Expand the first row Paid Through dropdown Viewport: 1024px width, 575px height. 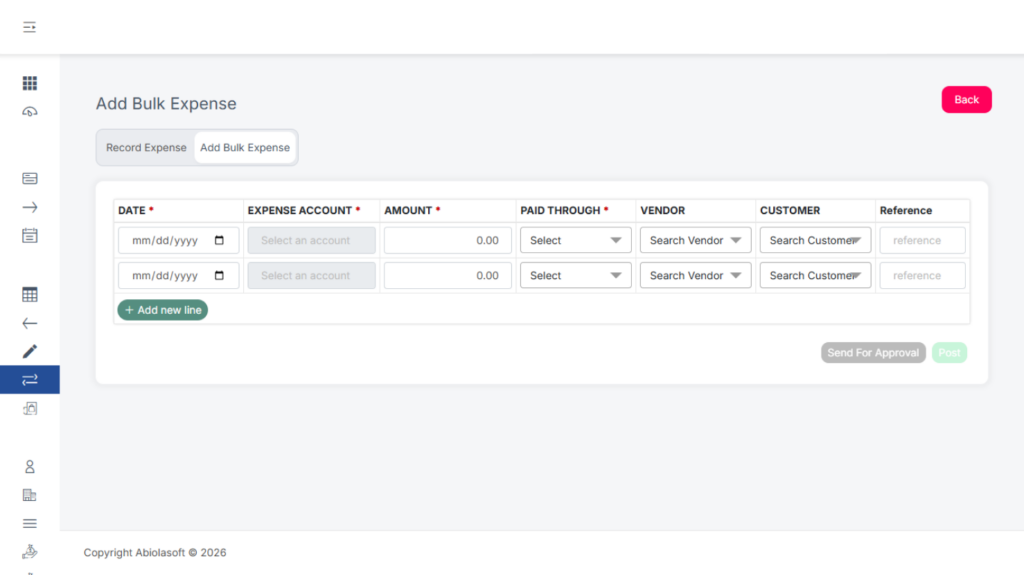click(575, 240)
